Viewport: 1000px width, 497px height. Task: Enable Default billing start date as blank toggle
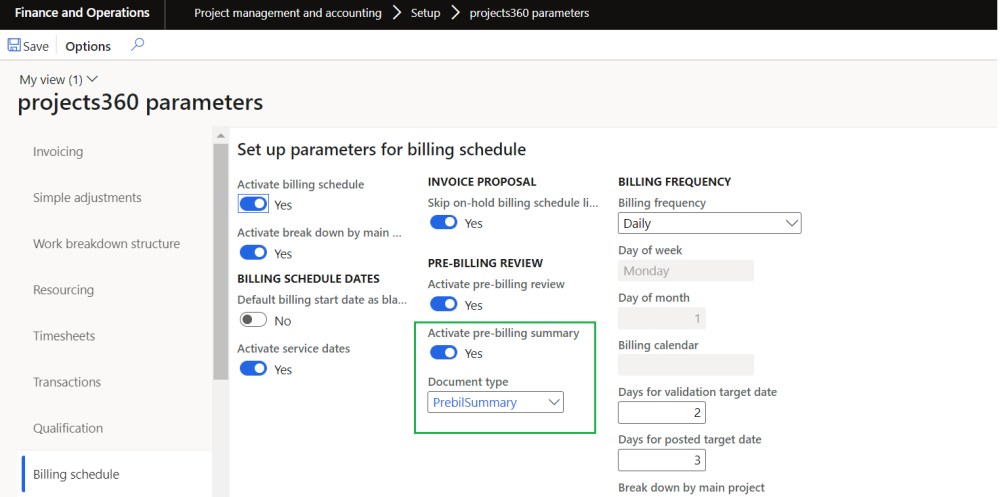[253, 321]
